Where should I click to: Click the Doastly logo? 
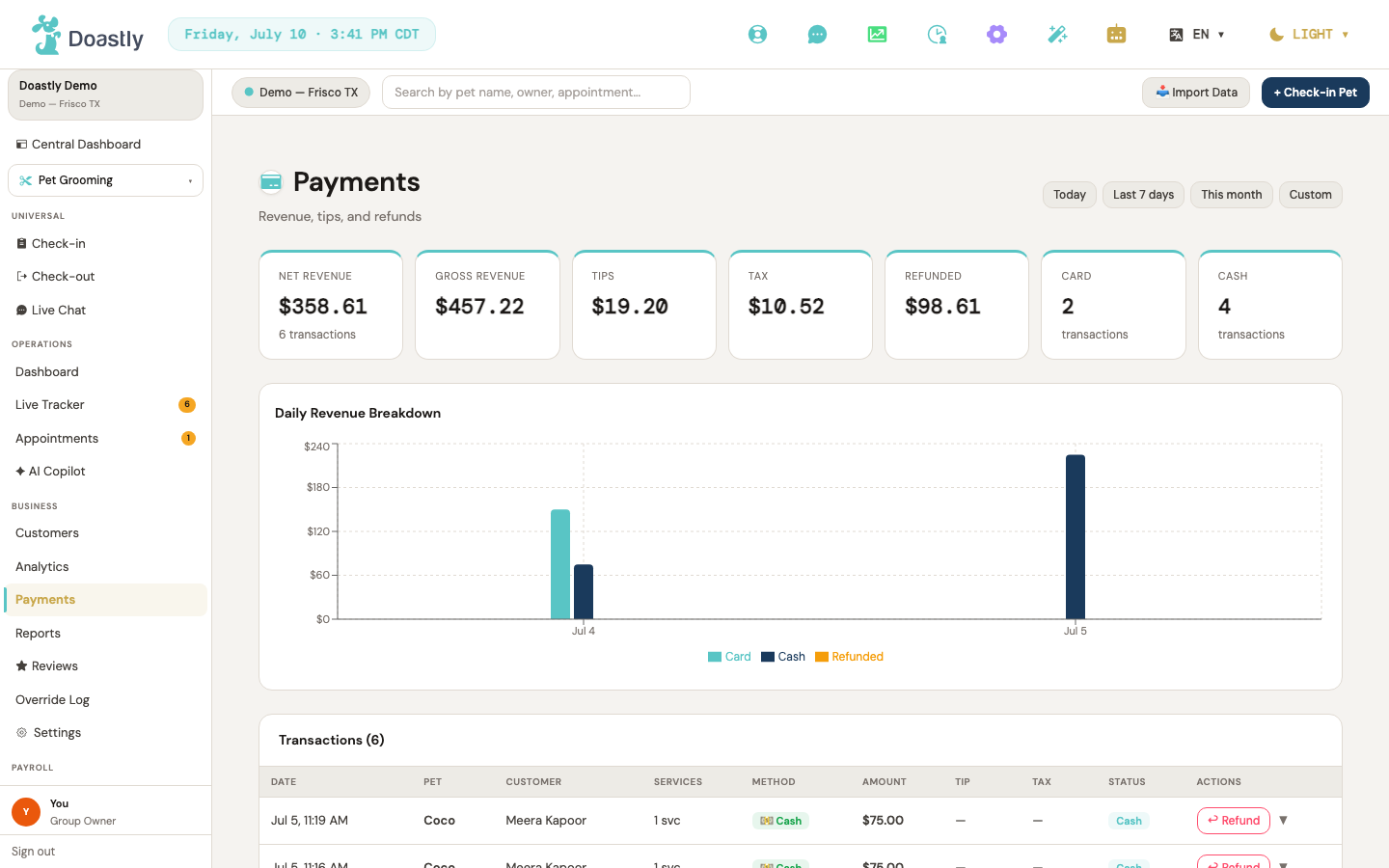[x=88, y=35]
